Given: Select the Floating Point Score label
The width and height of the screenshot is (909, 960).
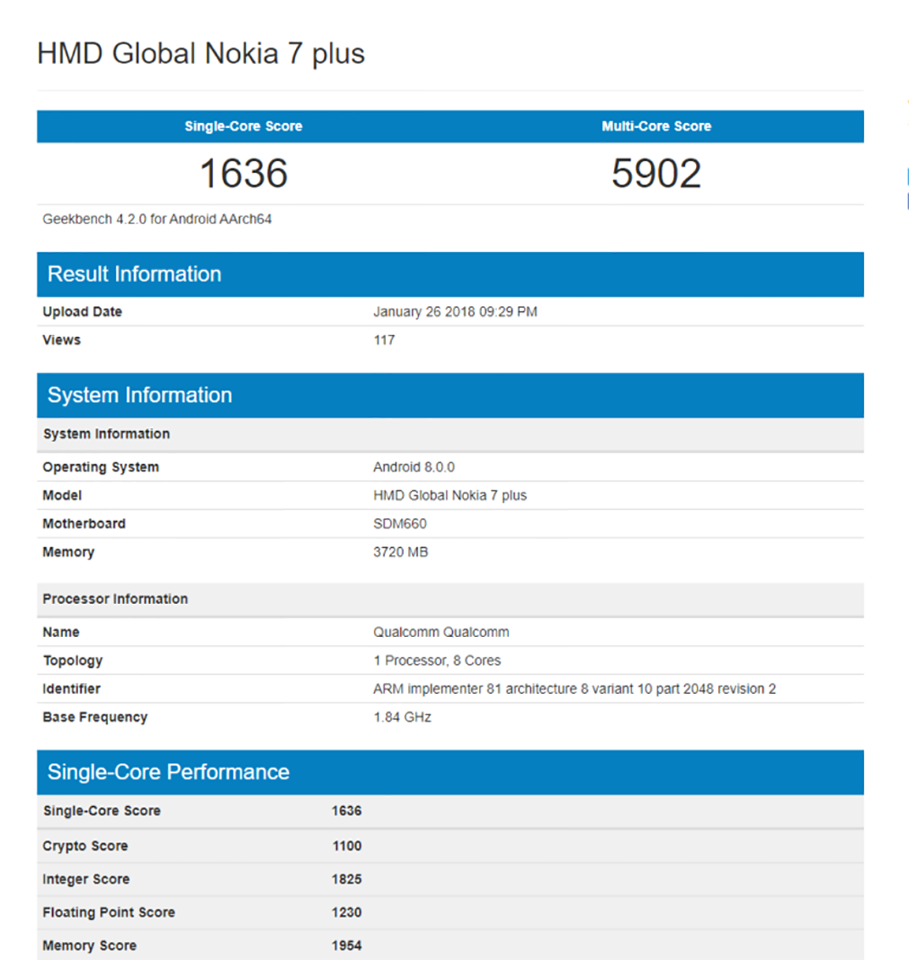Looking at the screenshot, I should tap(108, 912).
